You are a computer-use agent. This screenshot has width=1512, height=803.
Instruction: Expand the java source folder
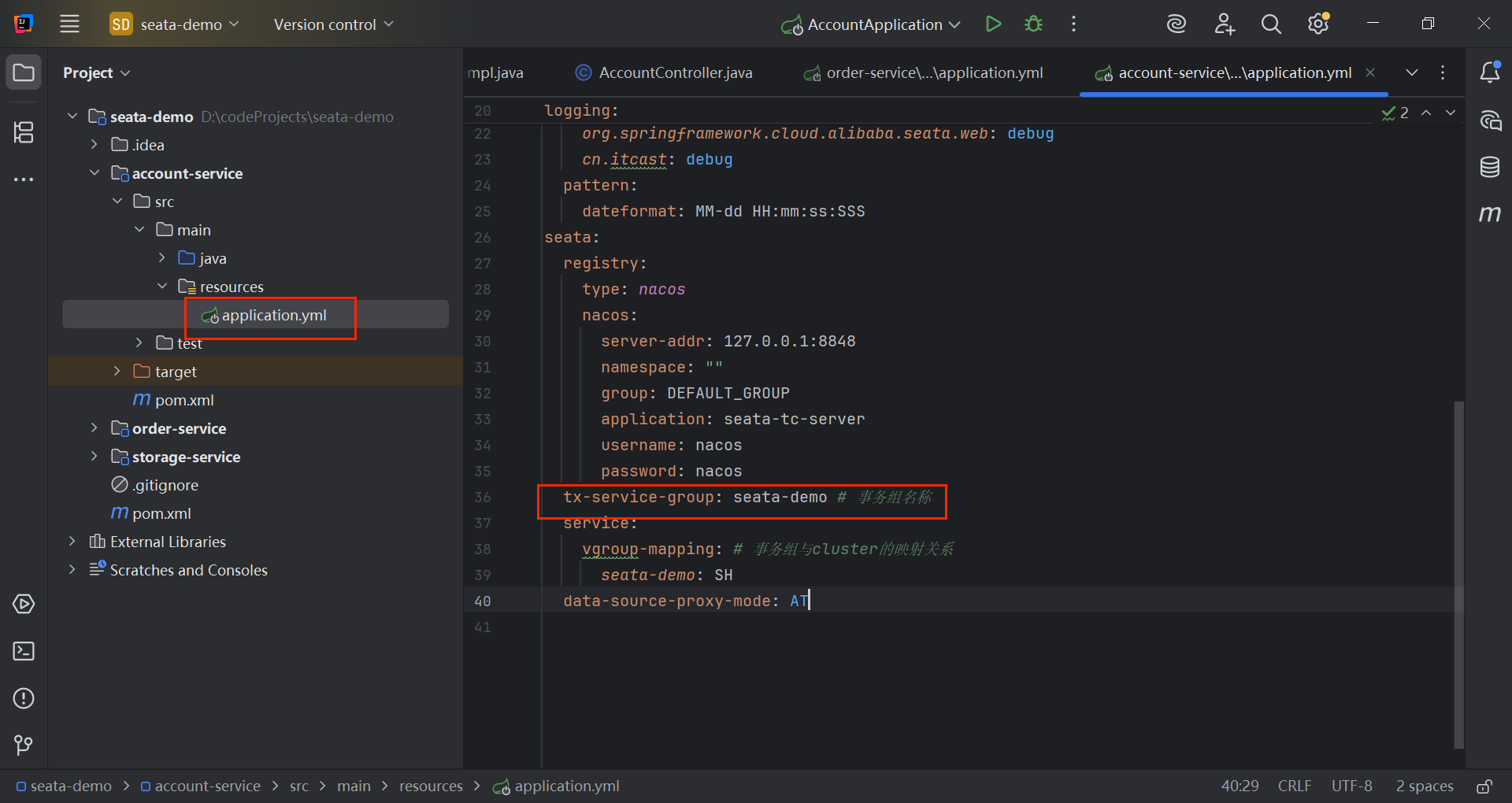(x=162, y=257)
